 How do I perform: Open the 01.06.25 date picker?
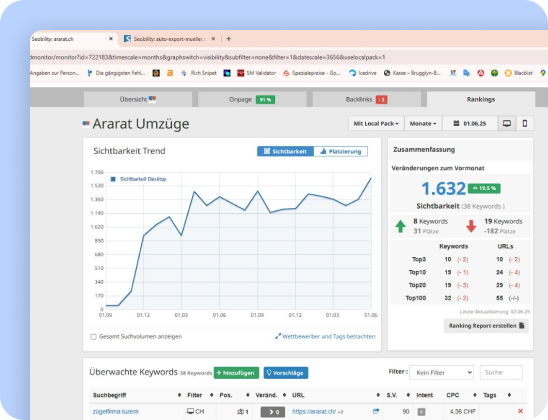click(470, 124)
